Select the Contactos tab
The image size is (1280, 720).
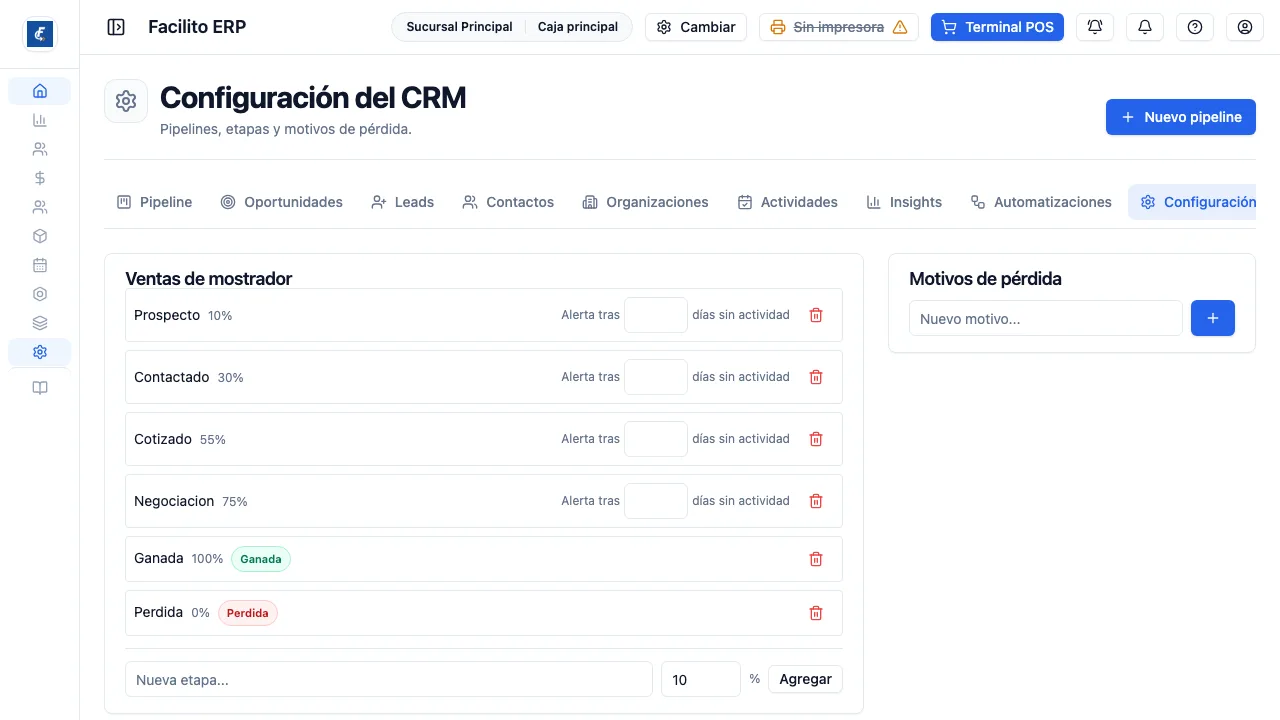pyautogui.click(x=508, y=202)
